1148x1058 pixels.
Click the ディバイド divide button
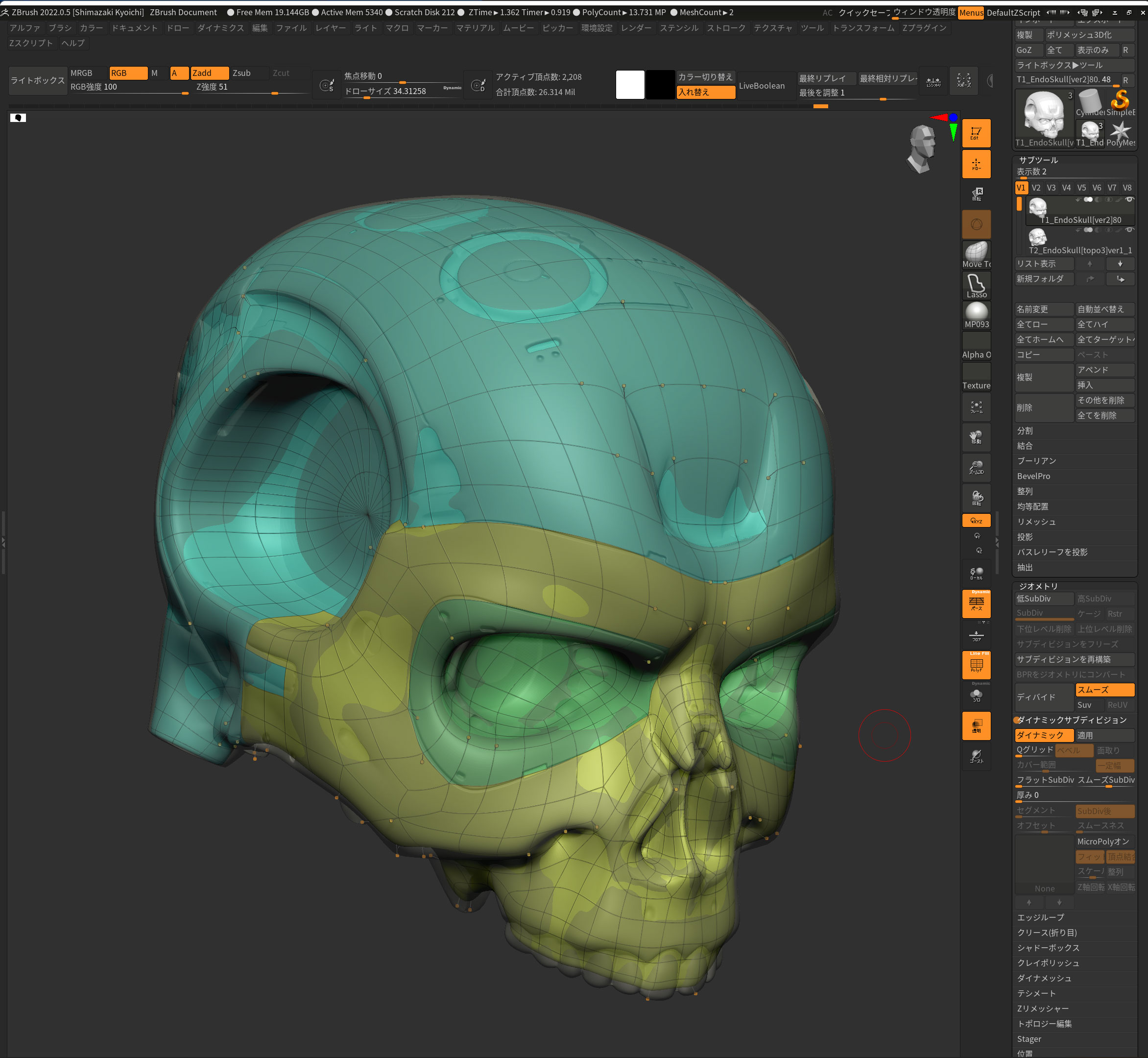(1044, 697)
